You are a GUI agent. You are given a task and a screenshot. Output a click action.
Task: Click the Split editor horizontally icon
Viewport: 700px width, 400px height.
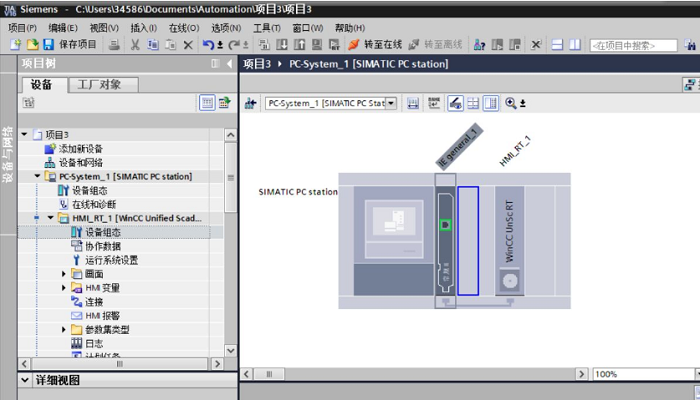557,45
